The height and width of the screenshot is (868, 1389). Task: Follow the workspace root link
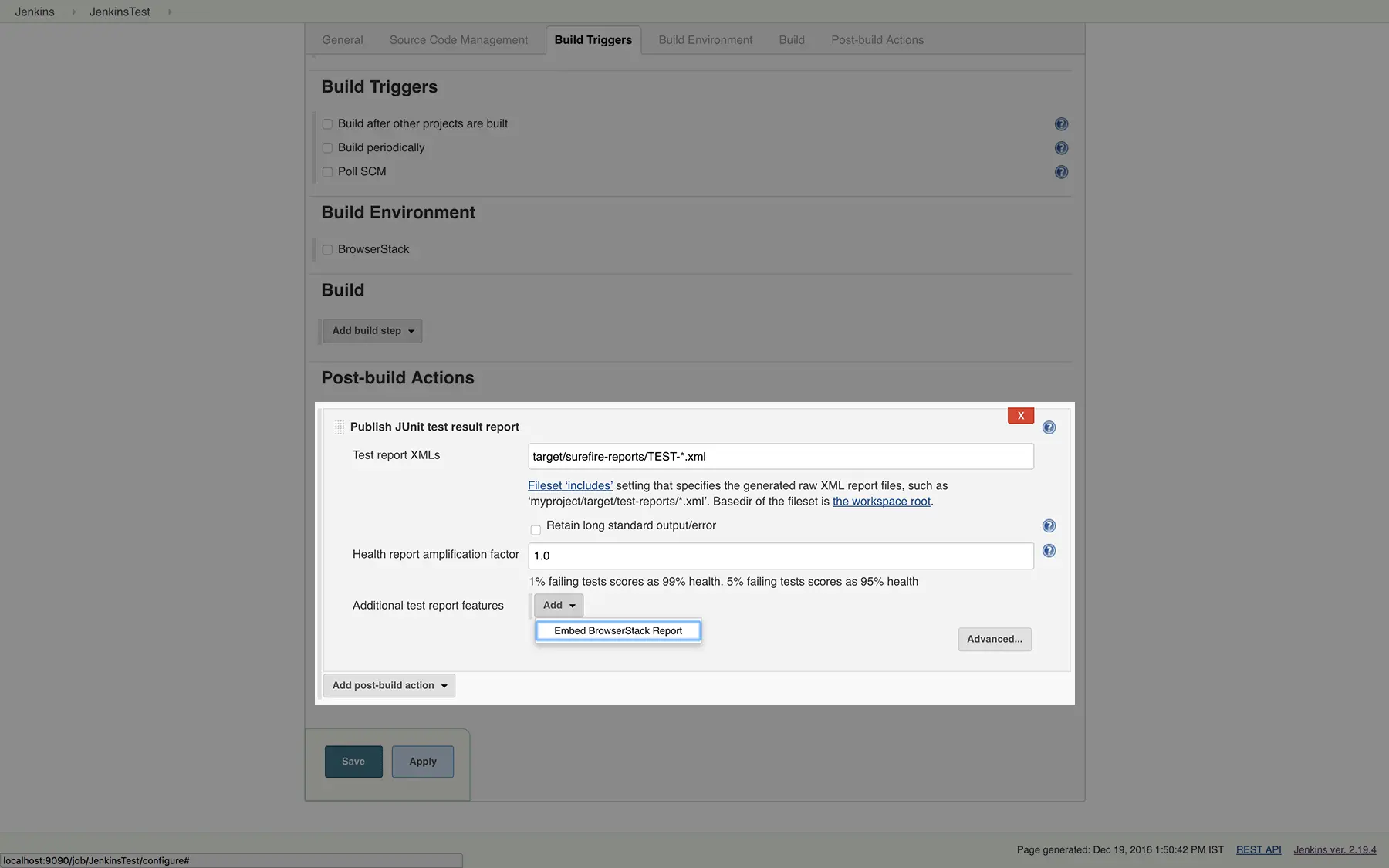pyautogui.click(x=881, y=502)
